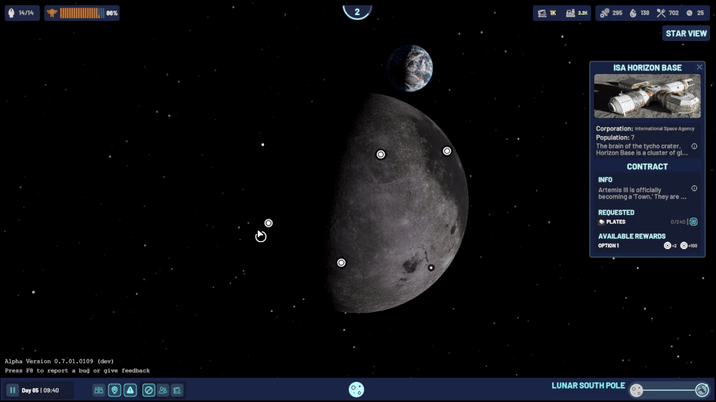This screenshot has width=716, height=402.
Task: Click the Contract section header
Action: [x=647, y=167]
